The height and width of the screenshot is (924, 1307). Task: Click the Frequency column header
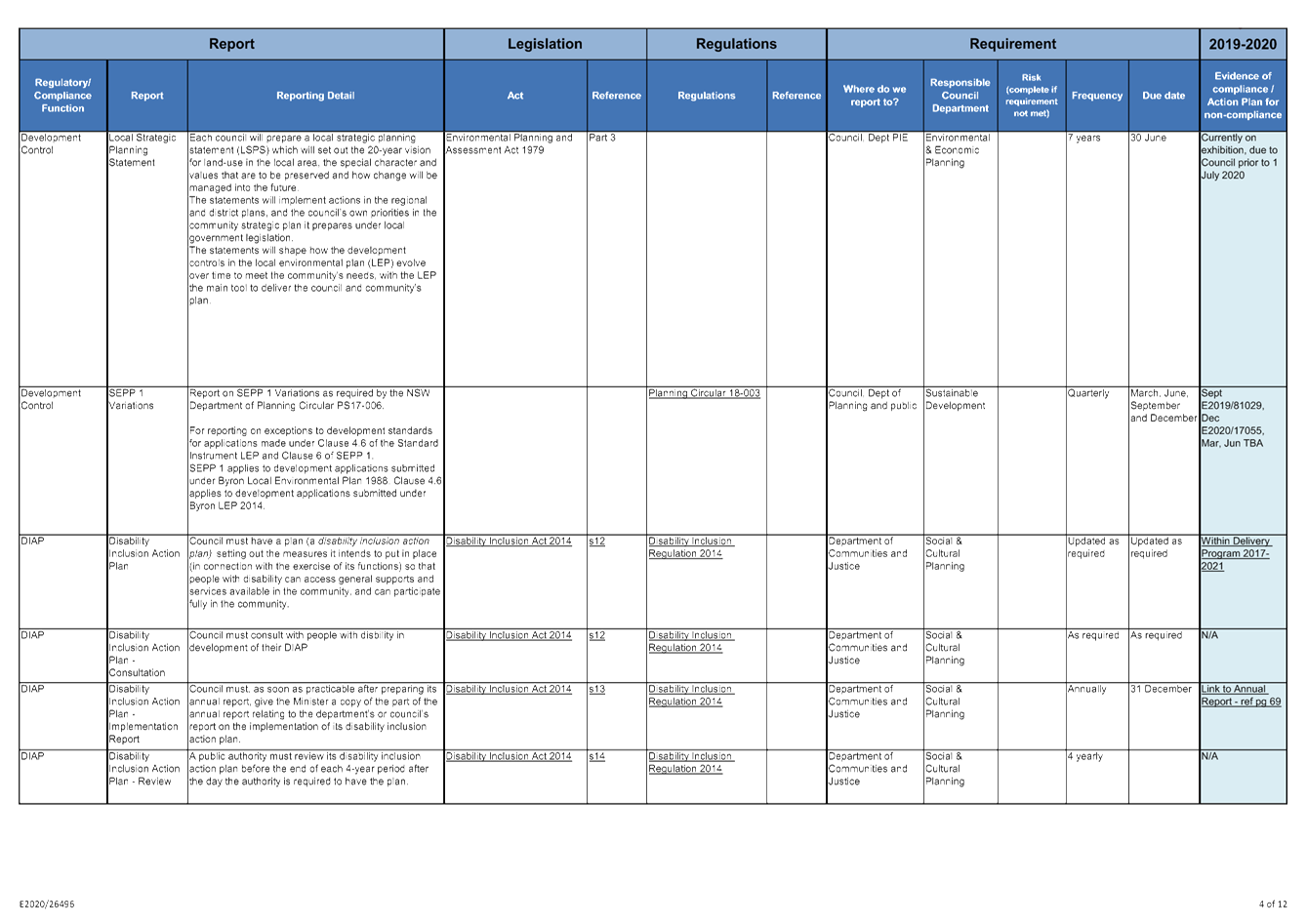(1096, 96)
